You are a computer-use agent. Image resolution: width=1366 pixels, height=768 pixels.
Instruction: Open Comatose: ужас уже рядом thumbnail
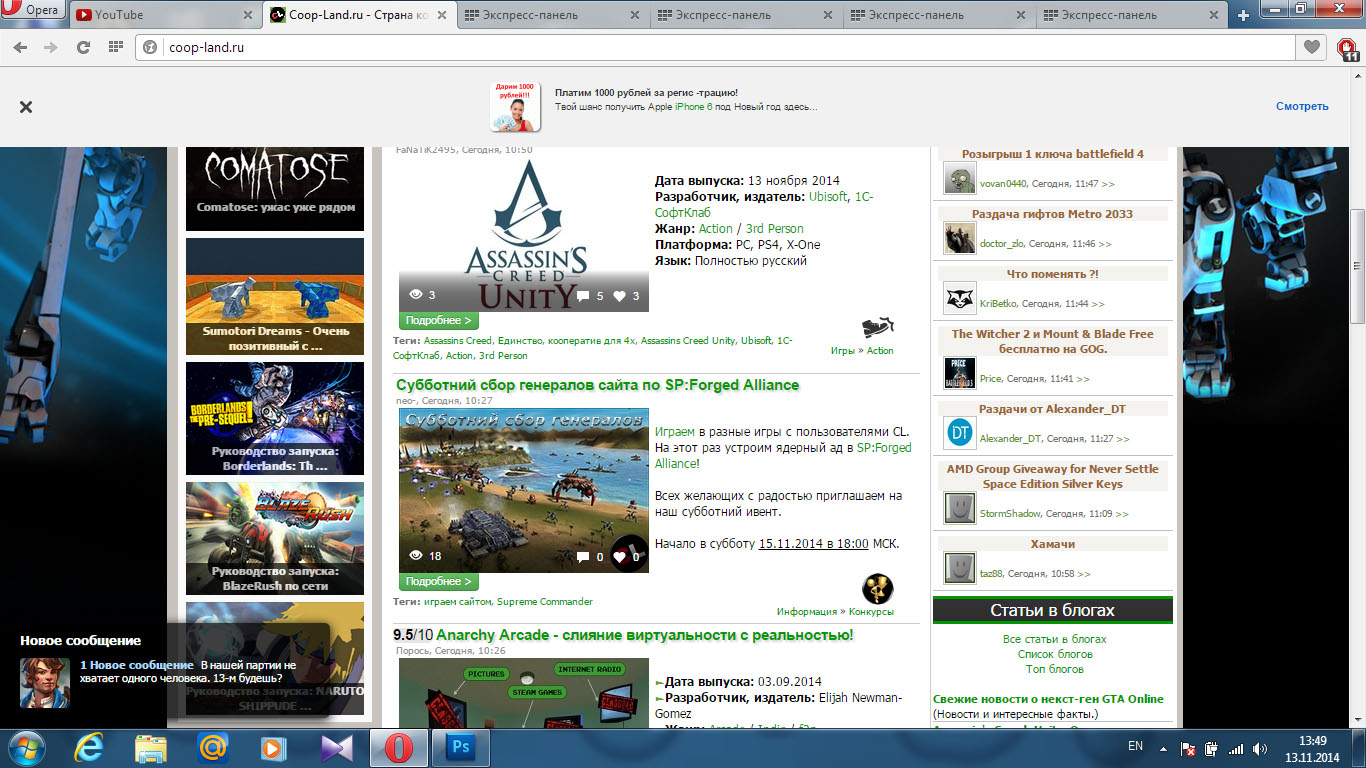point(275,187)
